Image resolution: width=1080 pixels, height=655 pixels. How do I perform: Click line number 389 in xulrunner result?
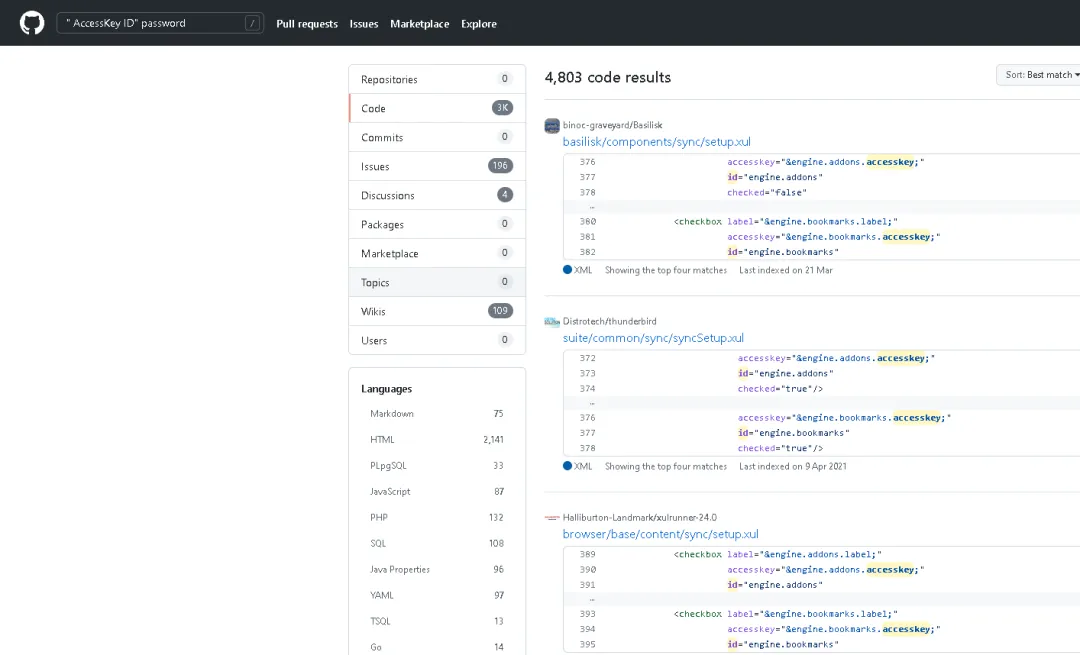(588, 554)
